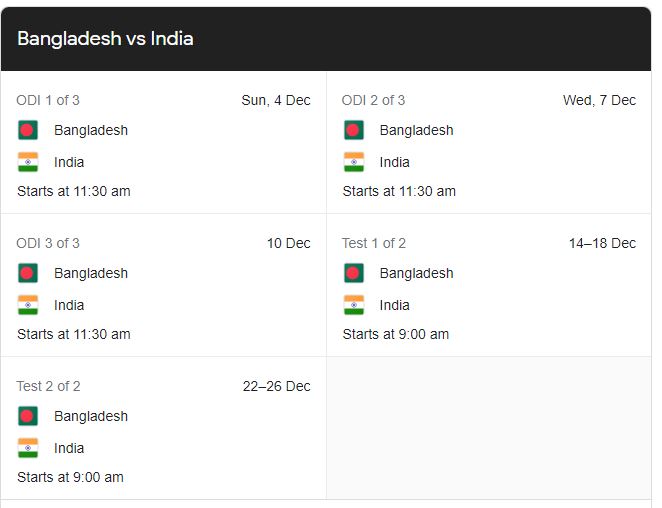This screenshot has width=662, height=508.
Task: Click India flag in Test 2 of 2
Action: [28, 448]
